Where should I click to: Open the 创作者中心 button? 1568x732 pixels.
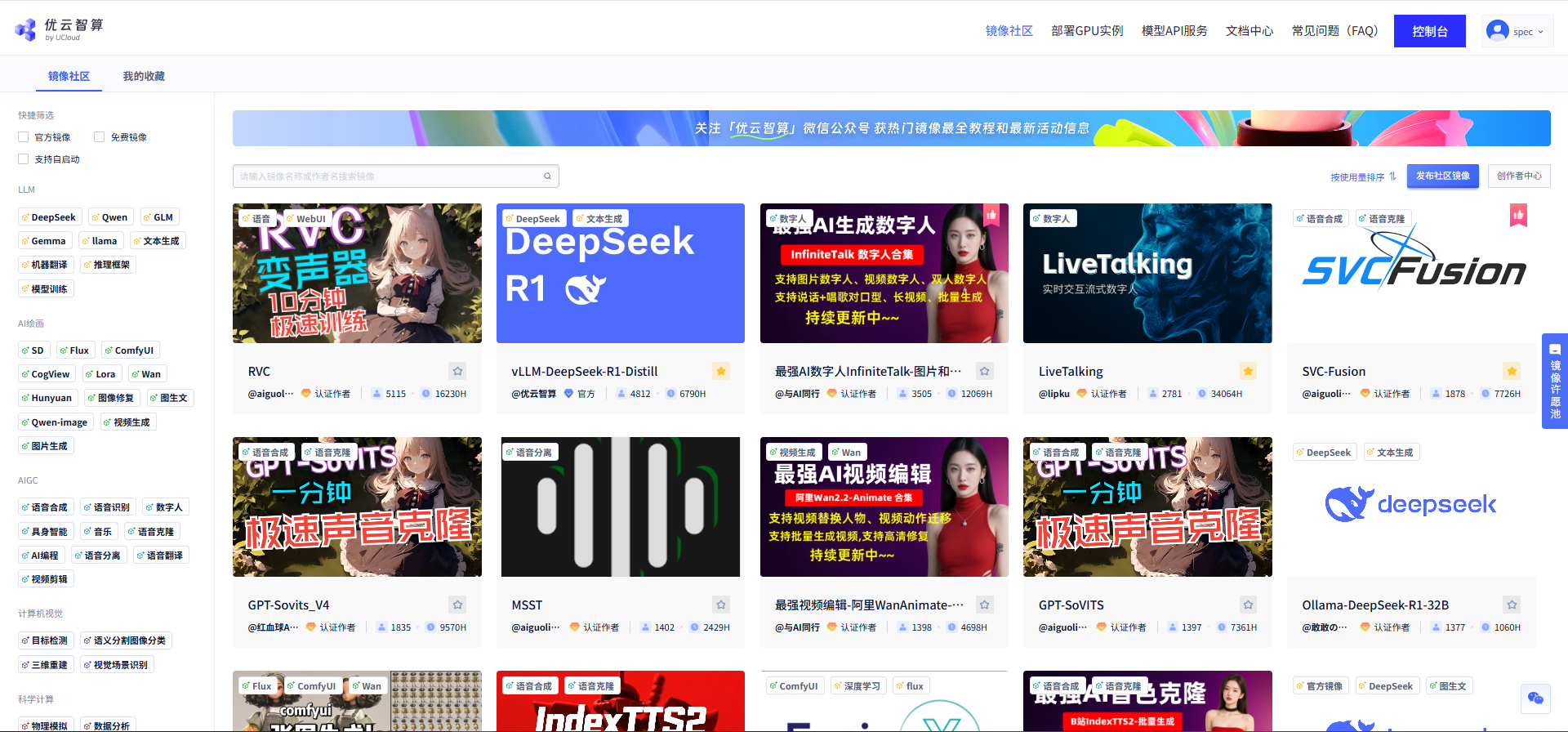tap(1519, 176)
